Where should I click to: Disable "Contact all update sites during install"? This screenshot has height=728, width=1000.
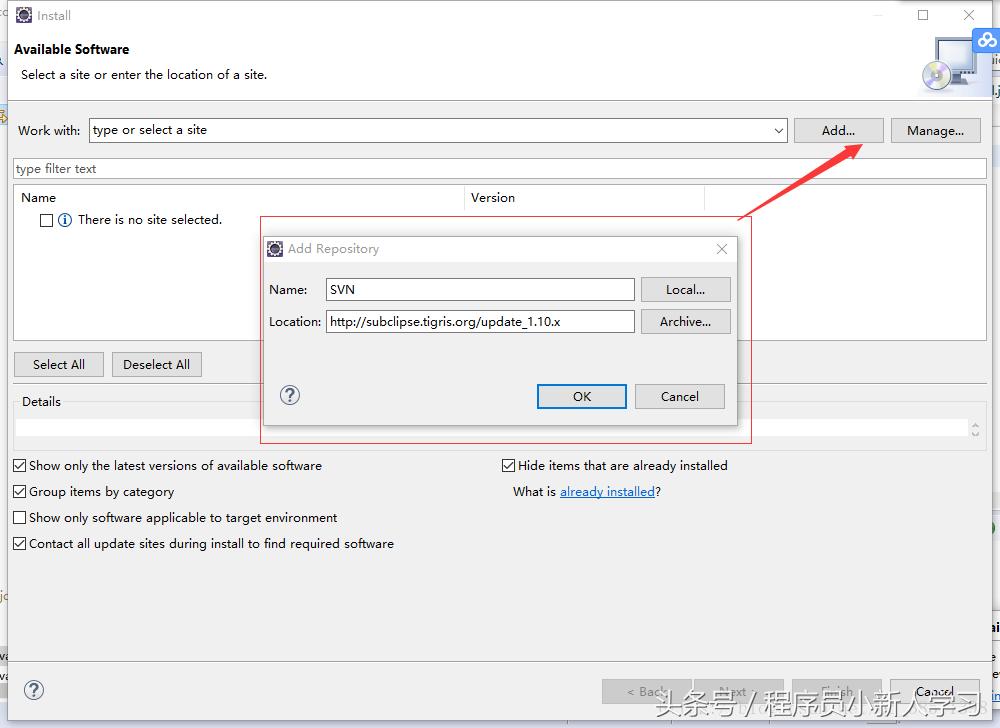coord(19,543)
